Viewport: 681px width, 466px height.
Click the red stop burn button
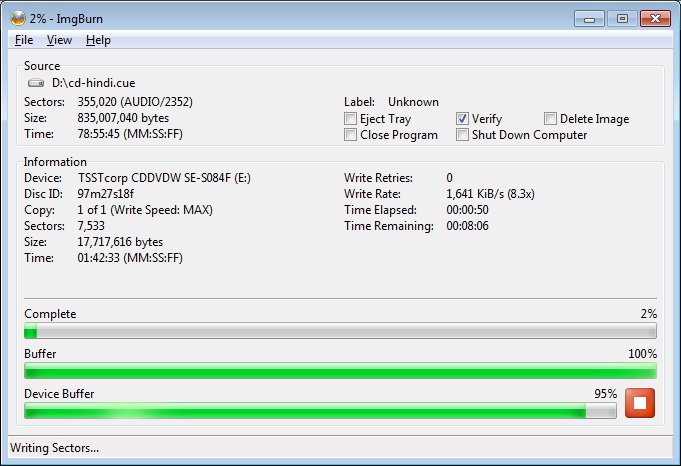pyautogui.click(x=640, y=403)
